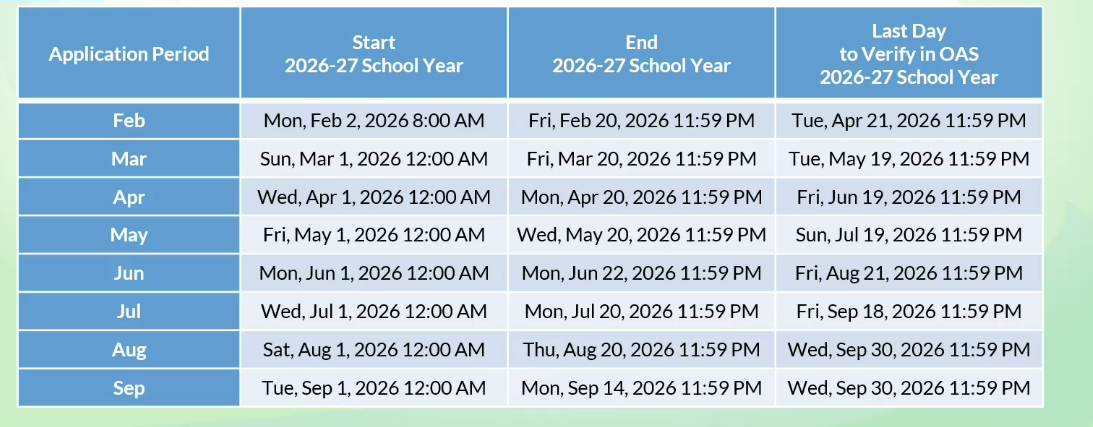Click the Sep row label cell
The width and height of the screenshot is (1093, 427).
tap(129, 387)
